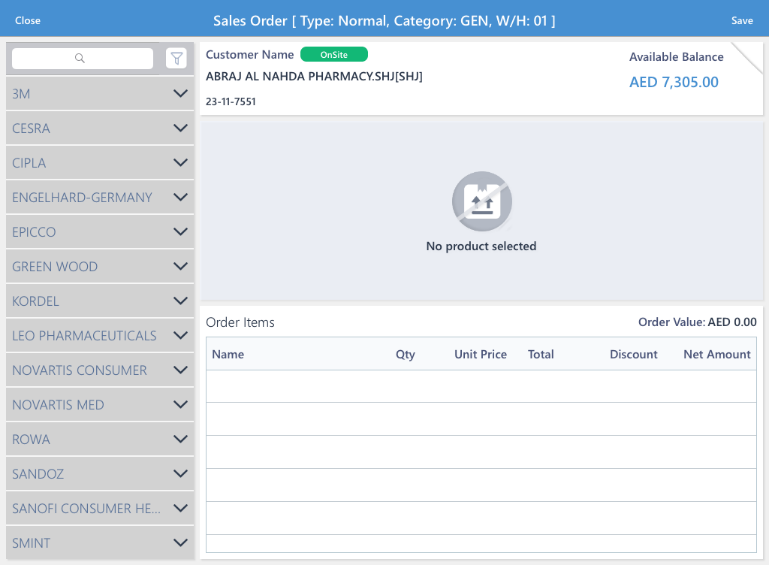
Task: Expand the ENGELHARD-GERMANY chevron
Action: (x=180, y=197)
